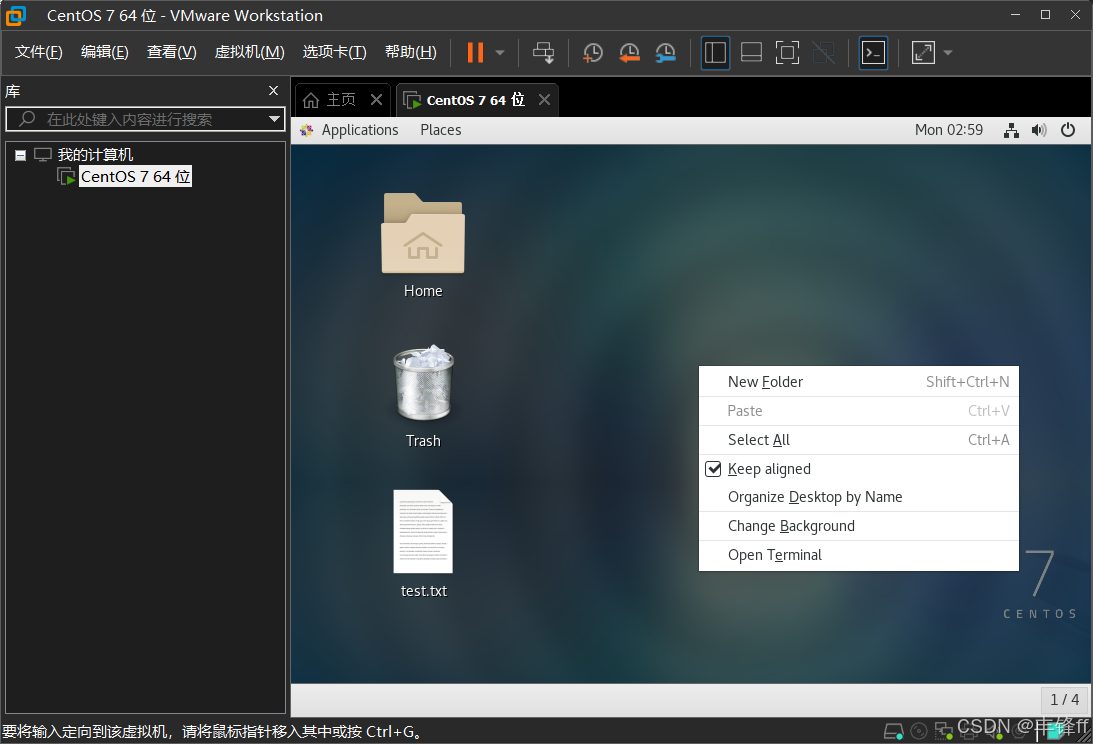Open the 文件(F) menu

click(x=38, y=52)
